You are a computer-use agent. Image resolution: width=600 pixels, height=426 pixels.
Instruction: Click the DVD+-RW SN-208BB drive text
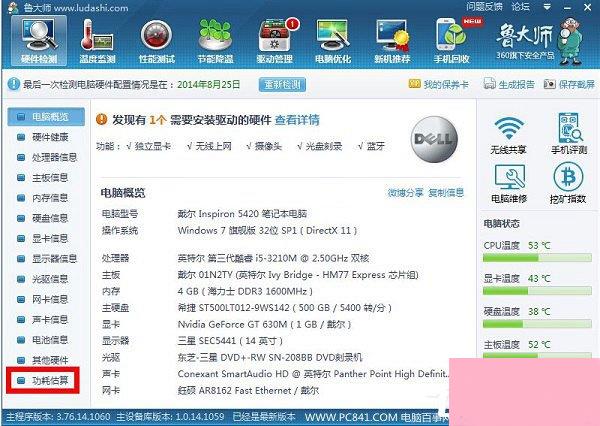(x=270, y=357)
